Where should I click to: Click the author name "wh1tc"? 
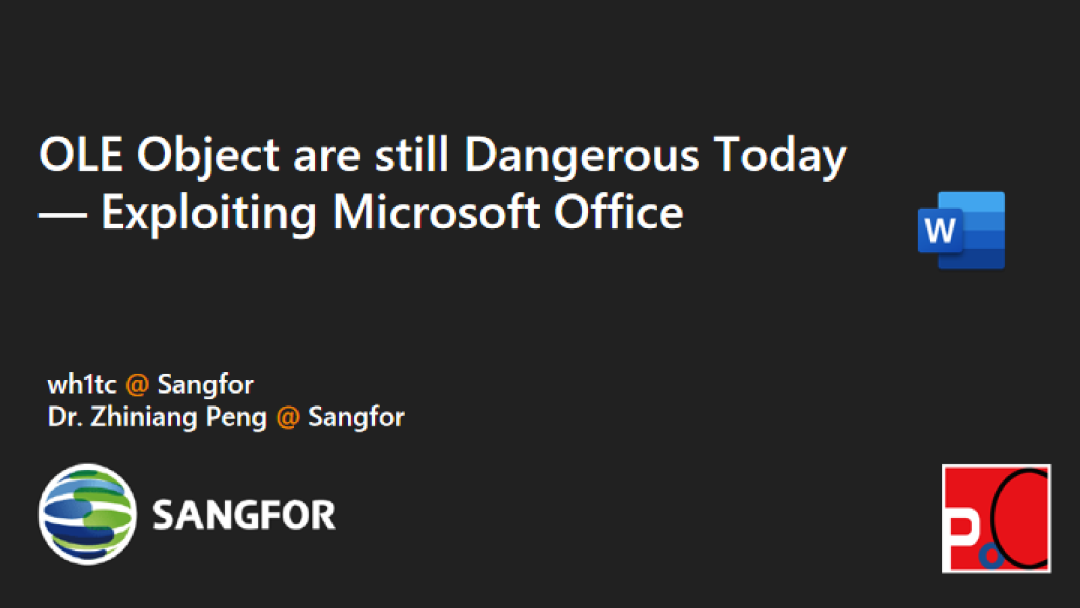point(83,385)
